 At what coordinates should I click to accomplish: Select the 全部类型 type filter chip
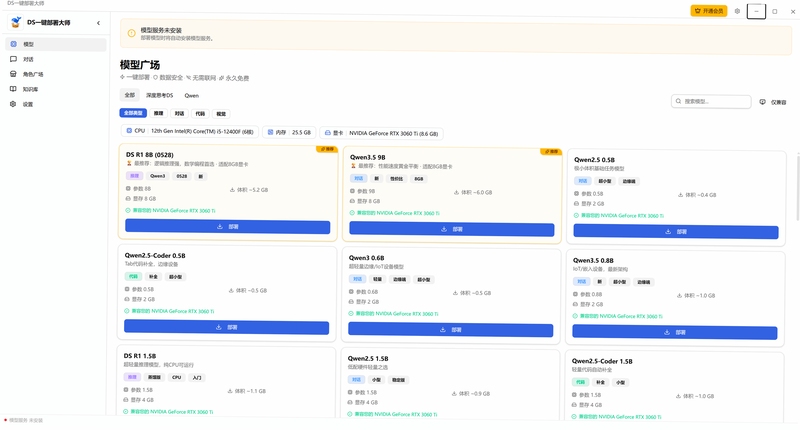pyautogui.click(x=133, y=113)
